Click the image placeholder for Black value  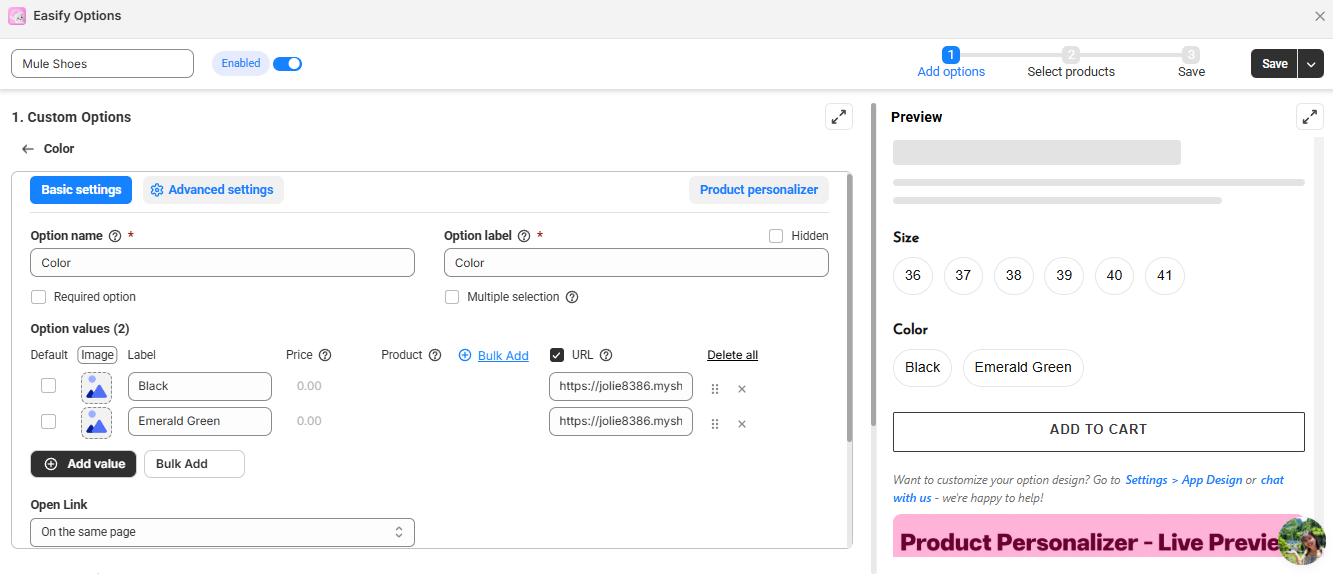click(x=96, y=387)
